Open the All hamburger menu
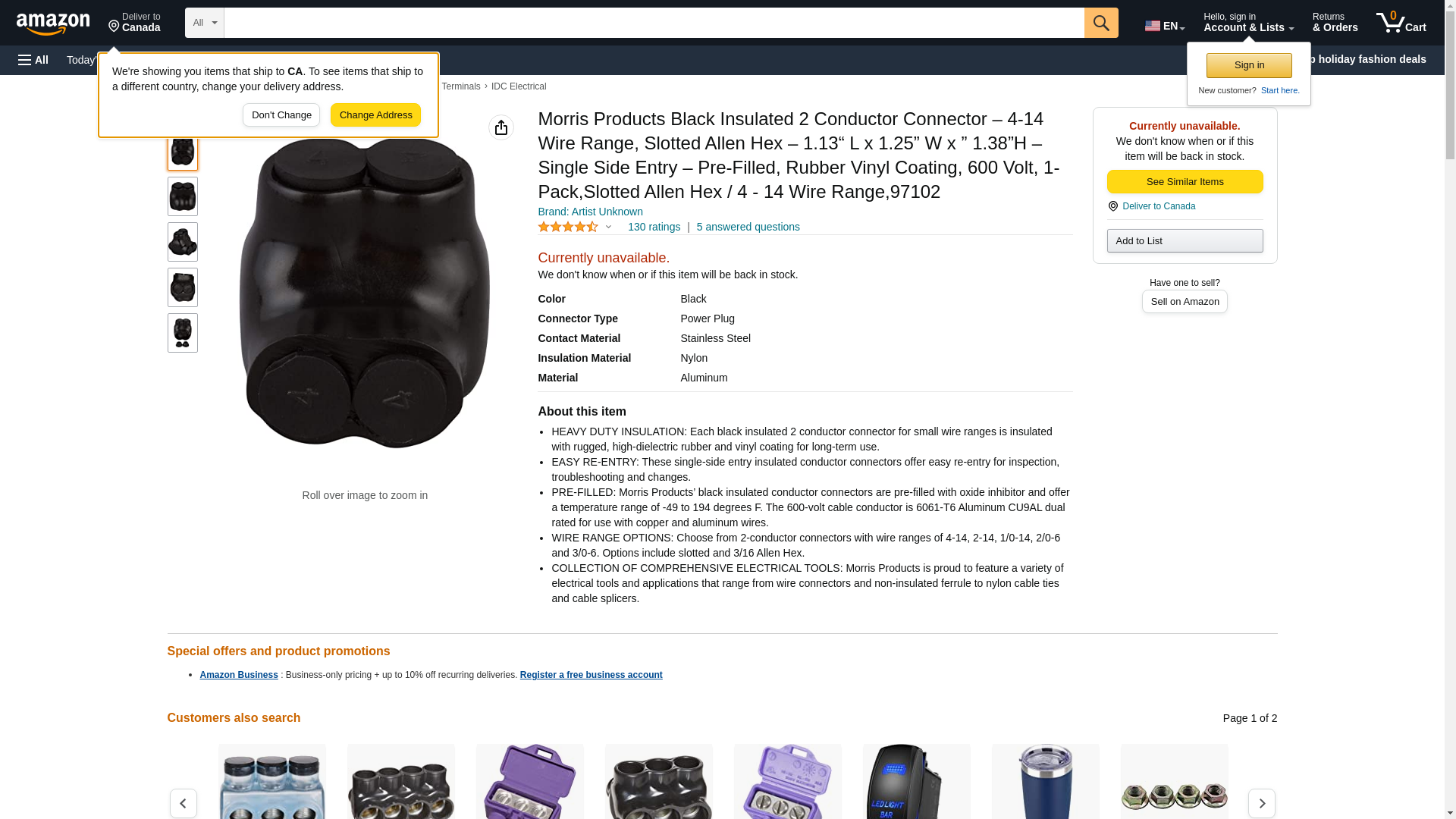Screen dimensions: 1456x819 (33, 60)
